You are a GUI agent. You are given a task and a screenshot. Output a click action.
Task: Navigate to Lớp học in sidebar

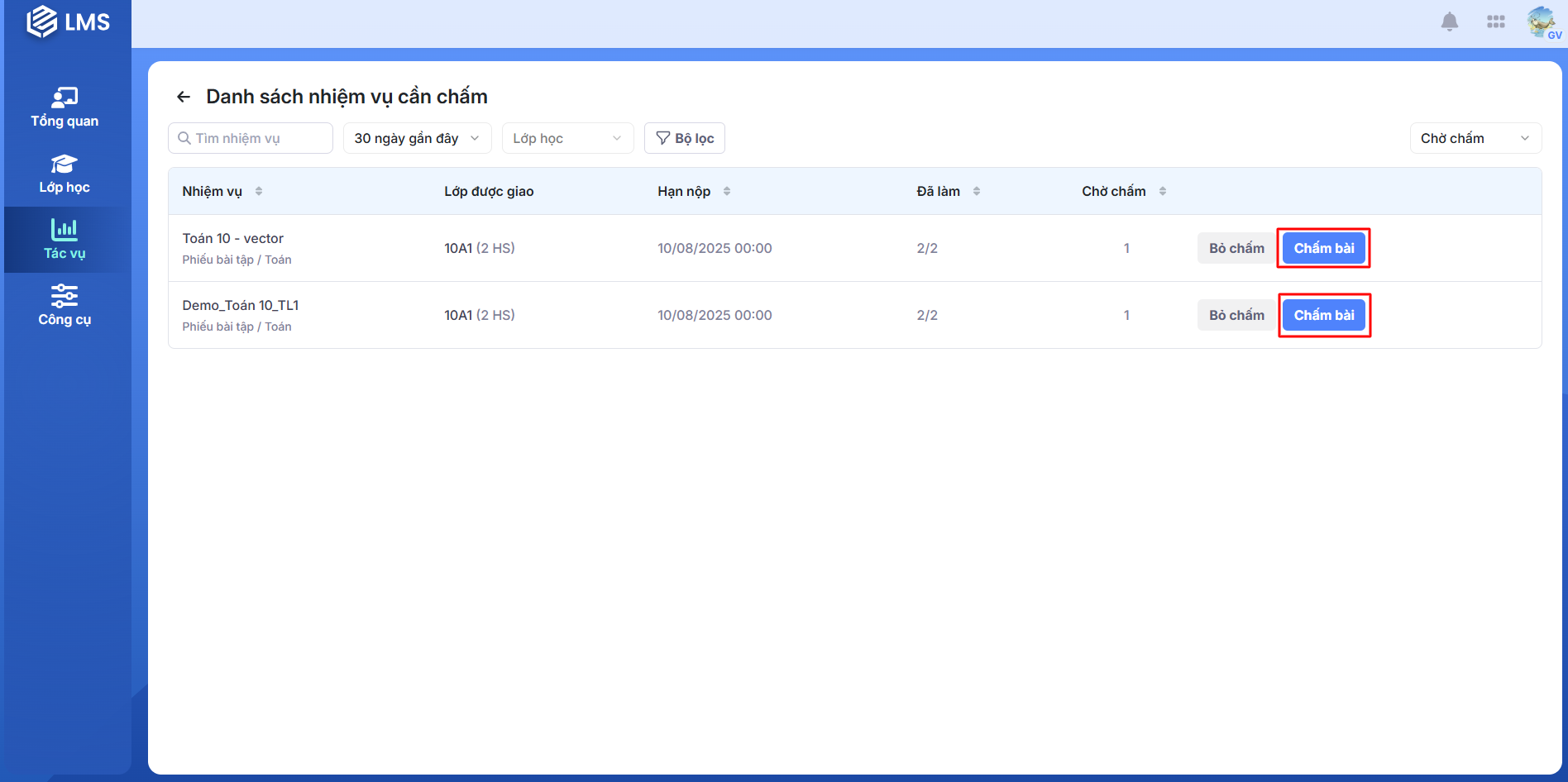(x=65, y=174)
